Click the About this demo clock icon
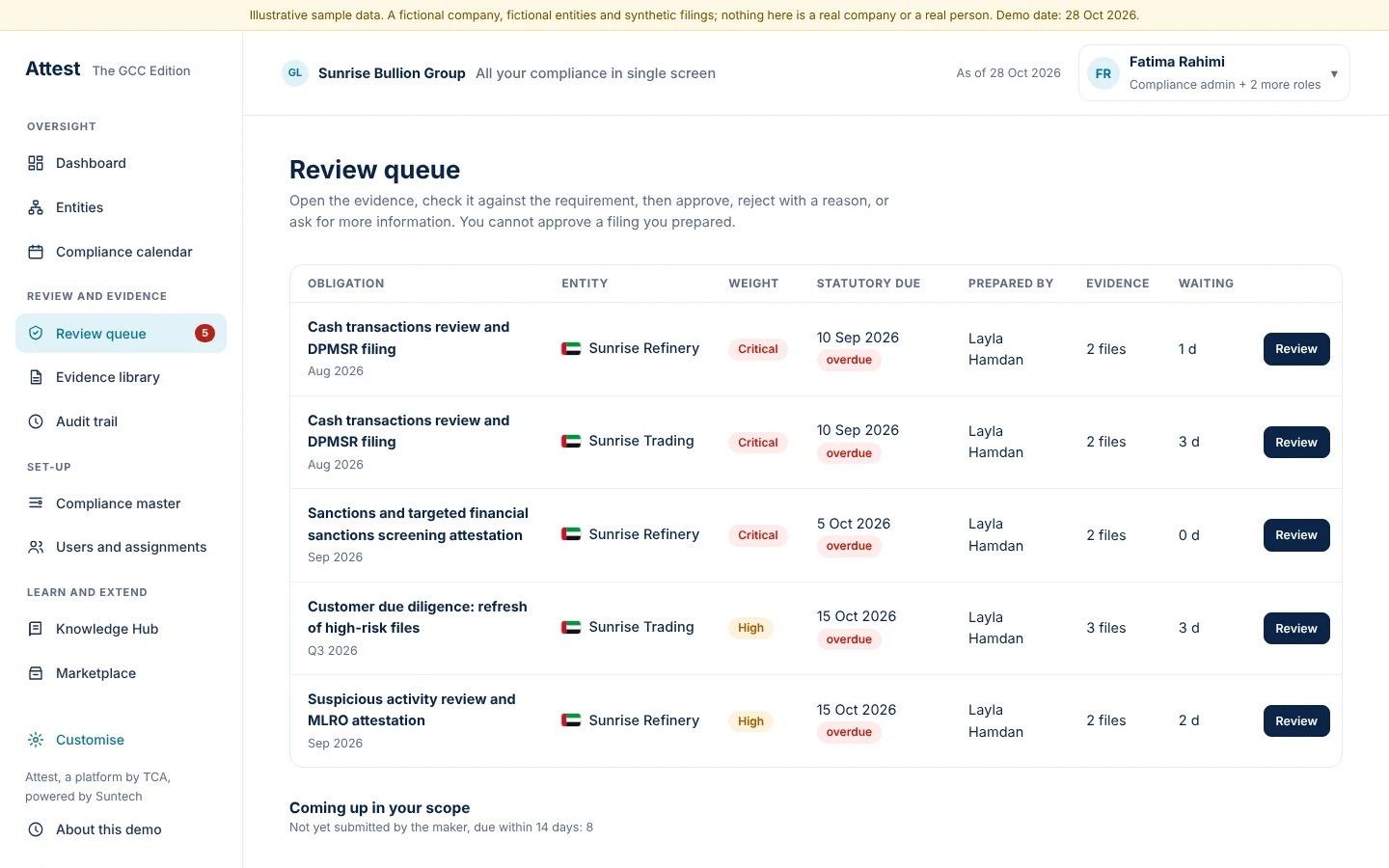The height and width of the screenshot is (868, 1389). [x=36, y=829]
